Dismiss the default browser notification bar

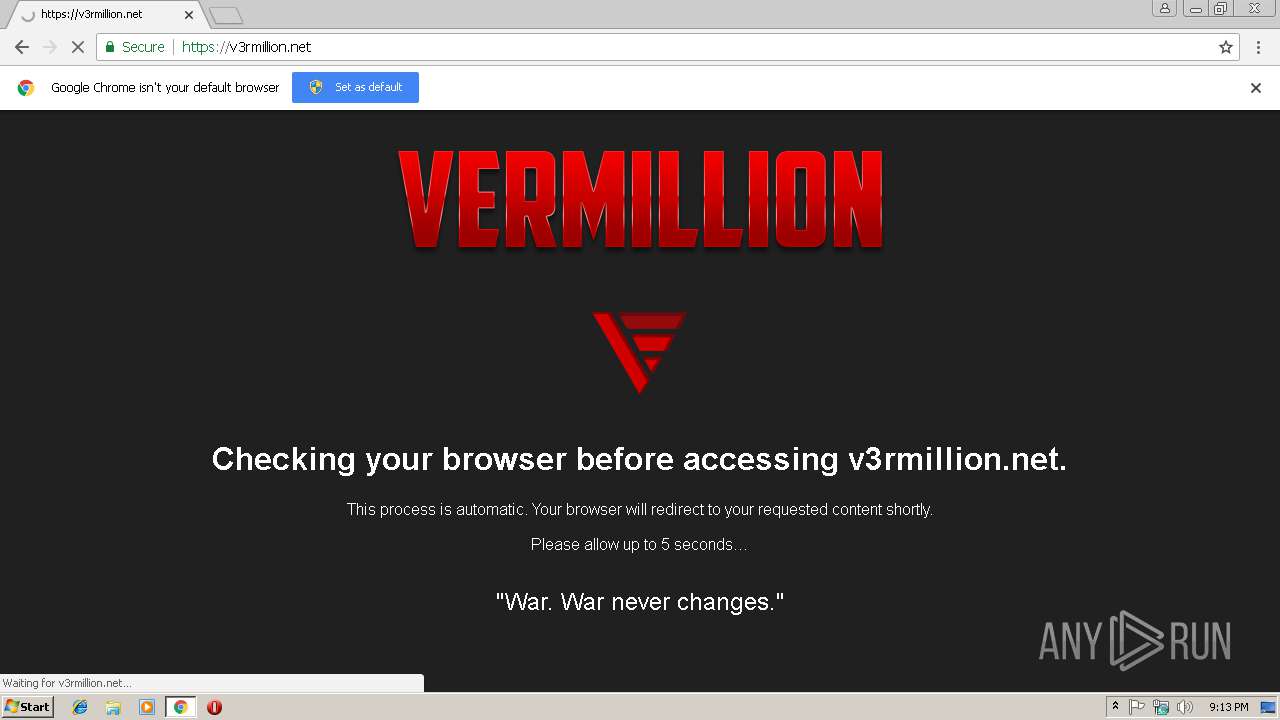point(1256,88)
